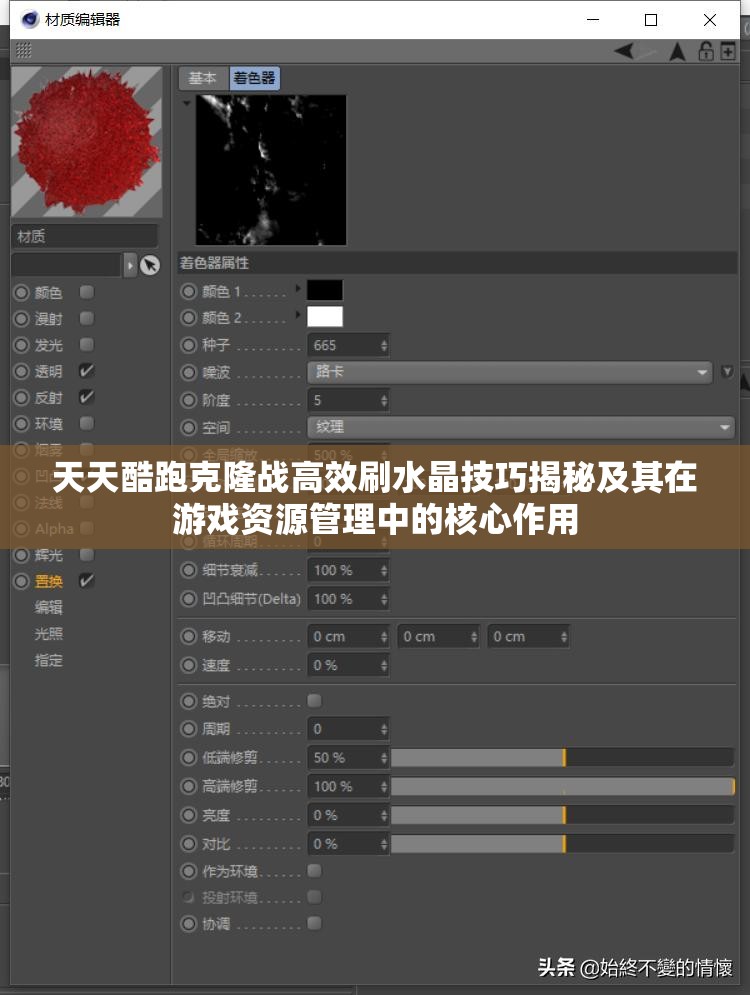Toggle animation dot for 亮度
Image resolution: width=750 pixels, height=995 pixels.
pos(188,815)
